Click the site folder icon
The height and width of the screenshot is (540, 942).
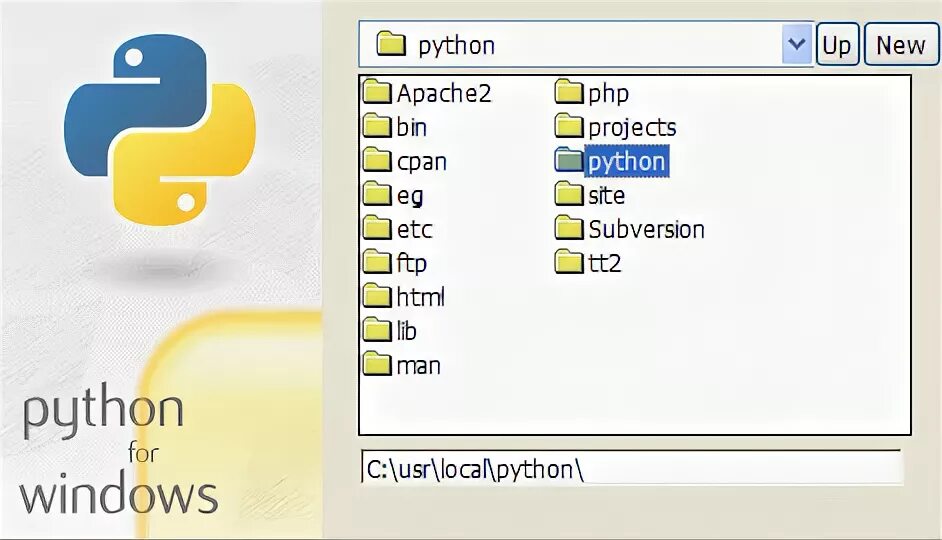568,194
